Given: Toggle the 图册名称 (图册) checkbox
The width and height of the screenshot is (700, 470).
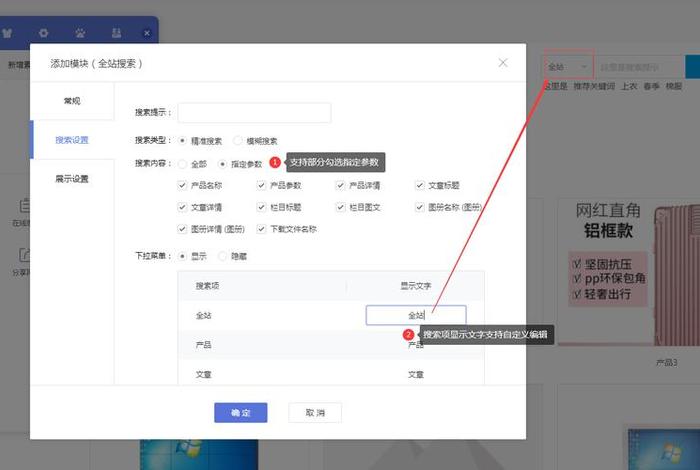Looking at the screenshot, I should [x=419, y=207].
